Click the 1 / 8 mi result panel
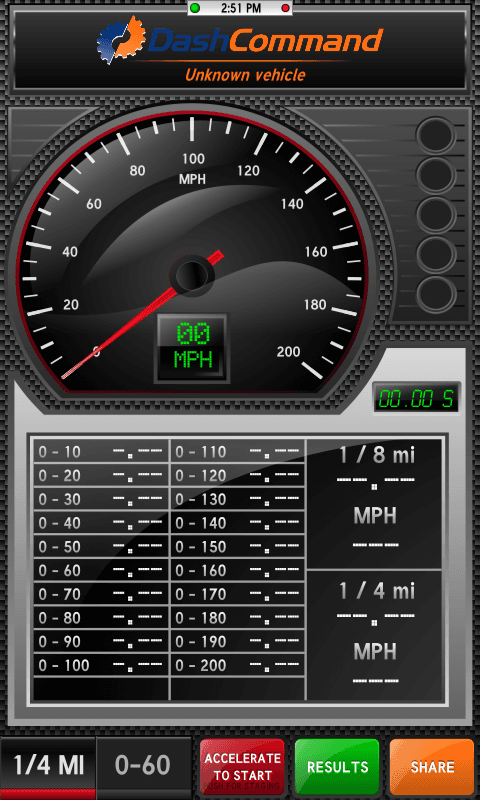The image size is (480, 800). [x=375, y=504]
